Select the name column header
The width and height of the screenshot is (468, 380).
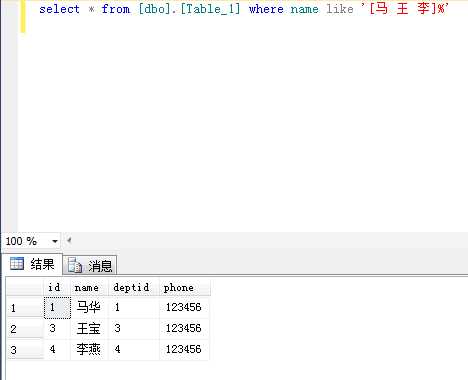89,287
